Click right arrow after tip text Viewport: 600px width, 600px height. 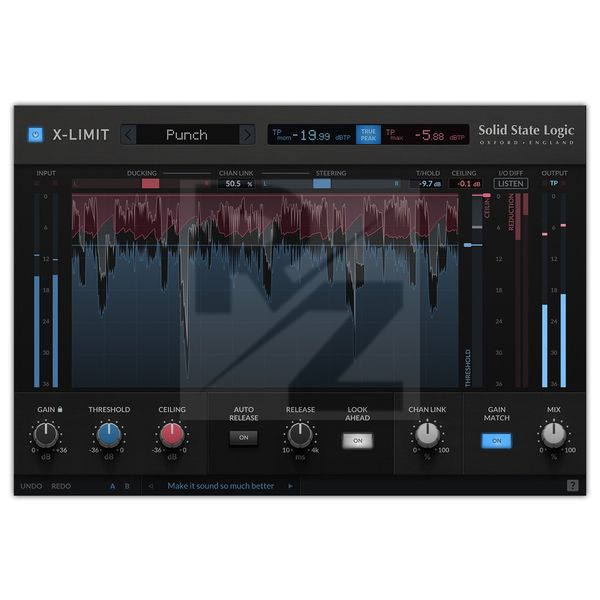click(291, 486)
